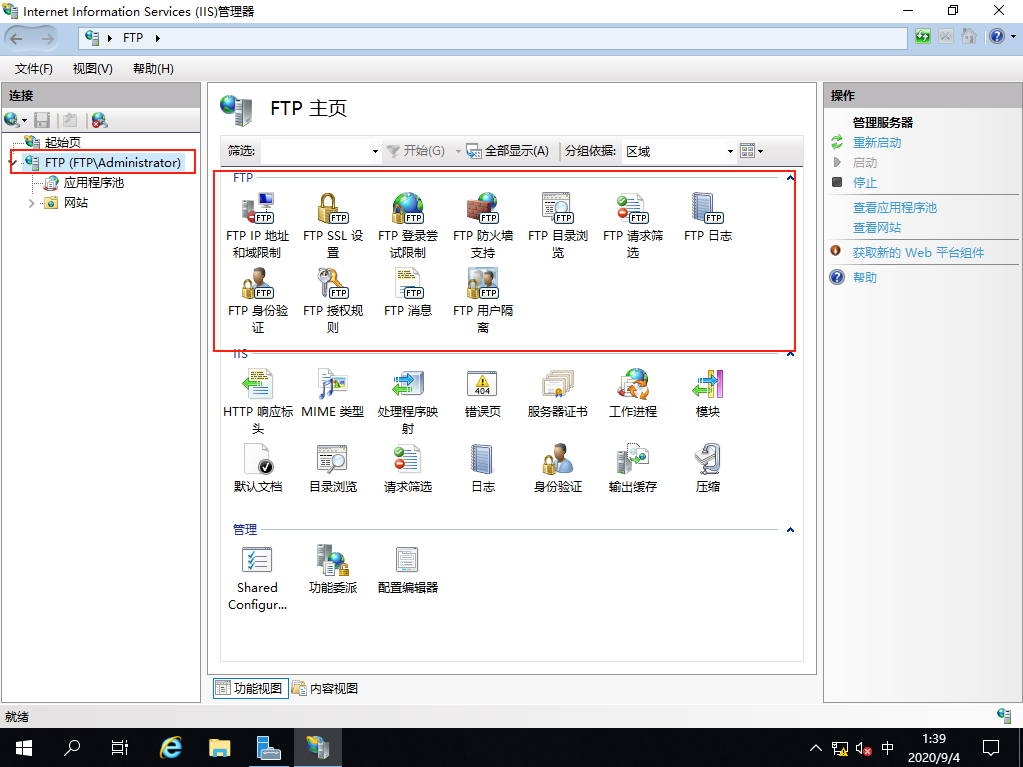The image size is (1023, 767).
Task: Click 停止 server action
Action: point(864,183)
